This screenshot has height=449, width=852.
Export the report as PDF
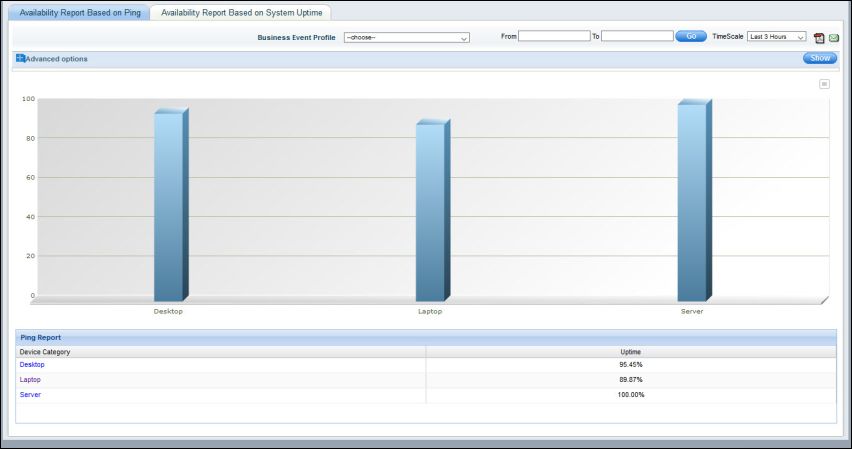click(819, 38)
